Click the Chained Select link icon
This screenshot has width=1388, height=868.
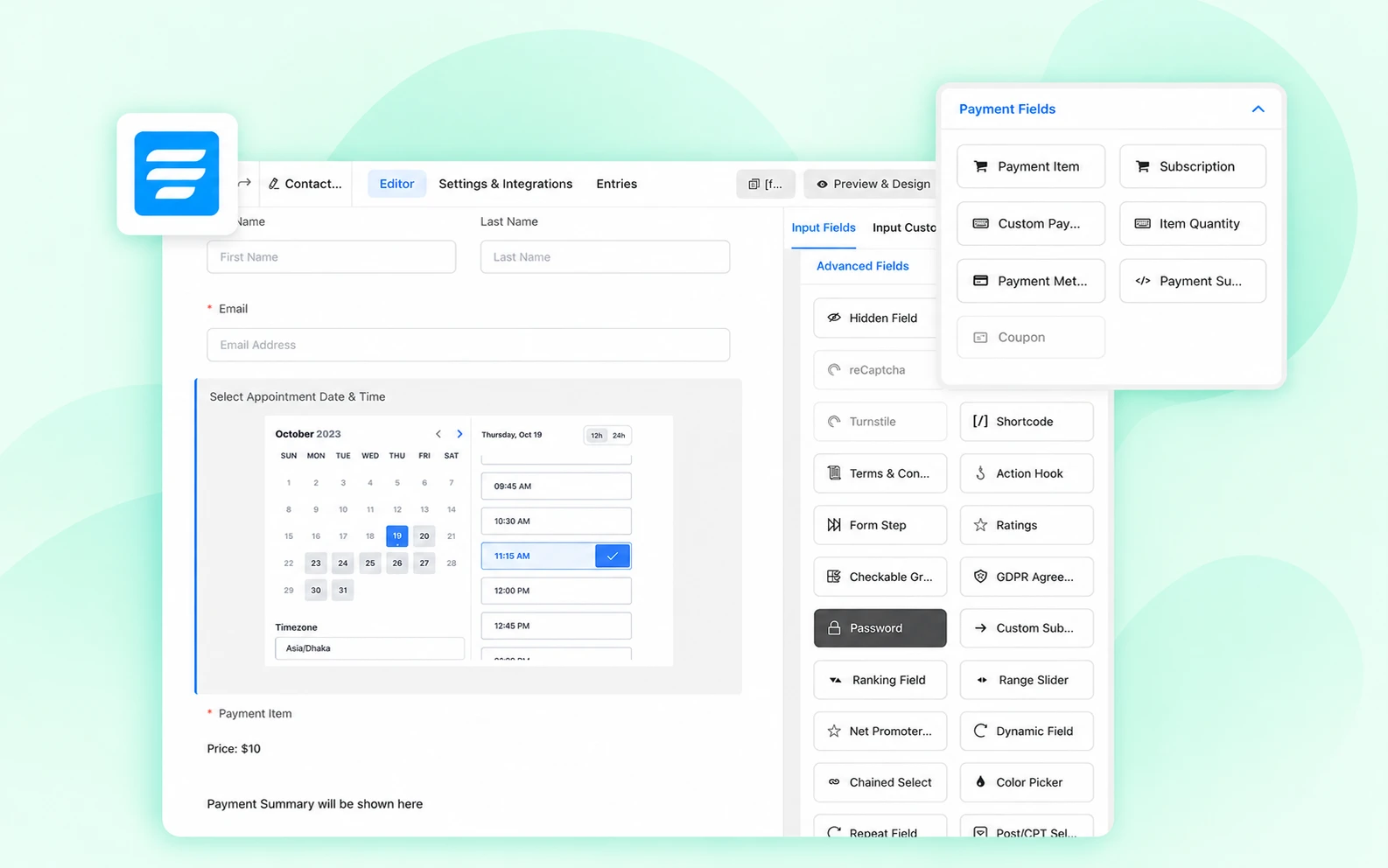(834, 782)
